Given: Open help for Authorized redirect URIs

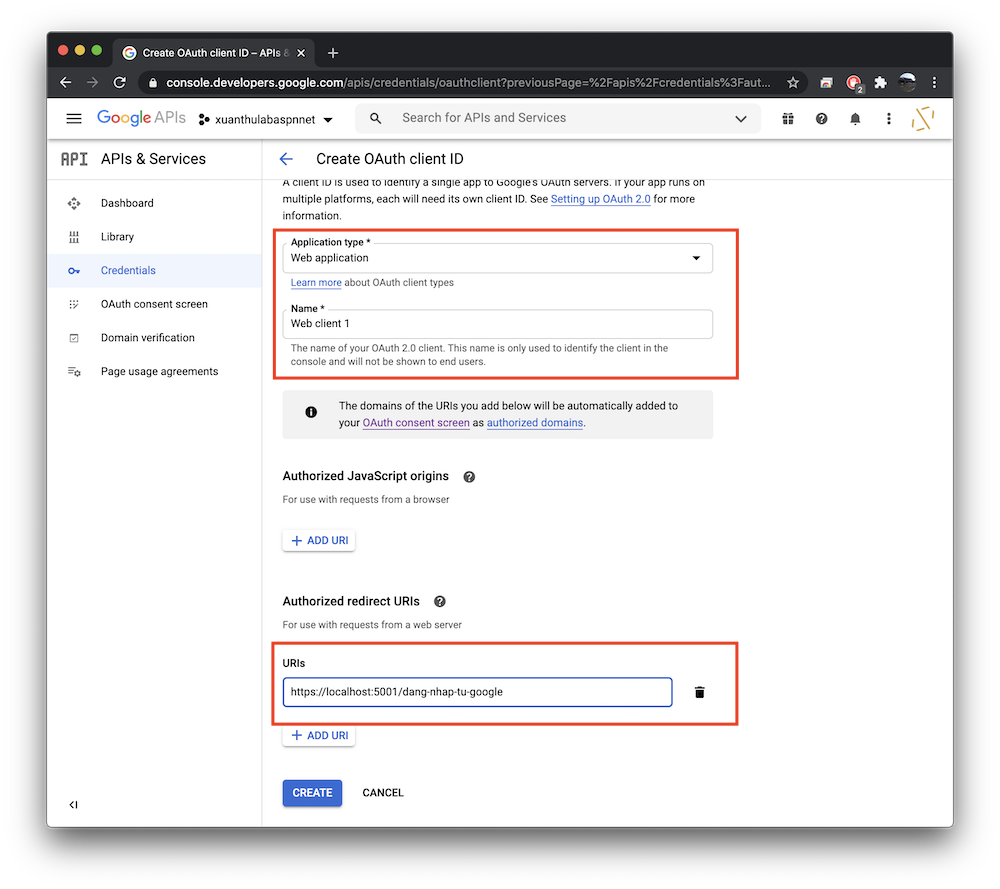Looking at the screenshot, I should pyautogui.click(x=440, y=601).
